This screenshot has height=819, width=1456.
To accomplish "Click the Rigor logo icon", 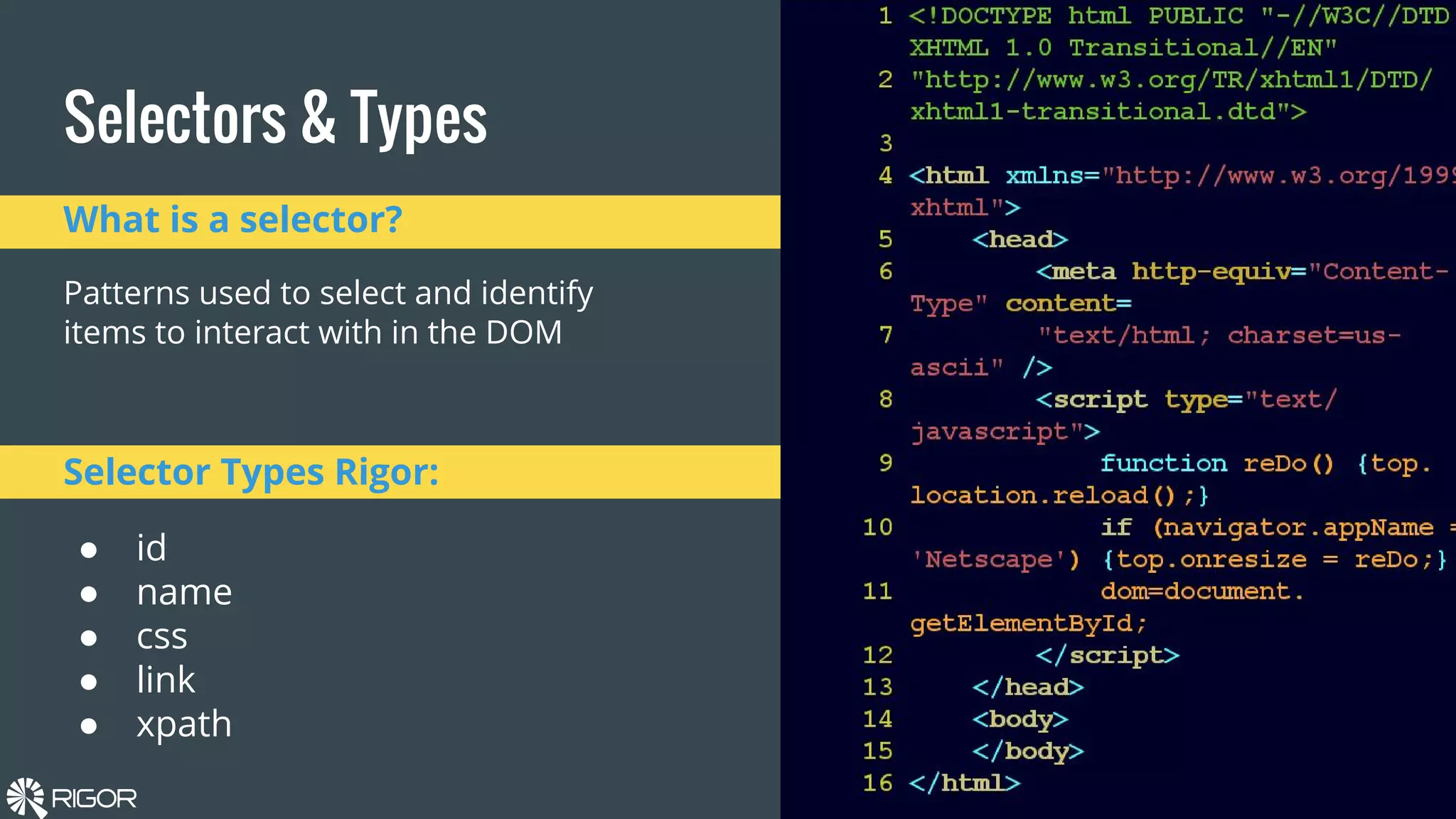I will coord(26,797).
